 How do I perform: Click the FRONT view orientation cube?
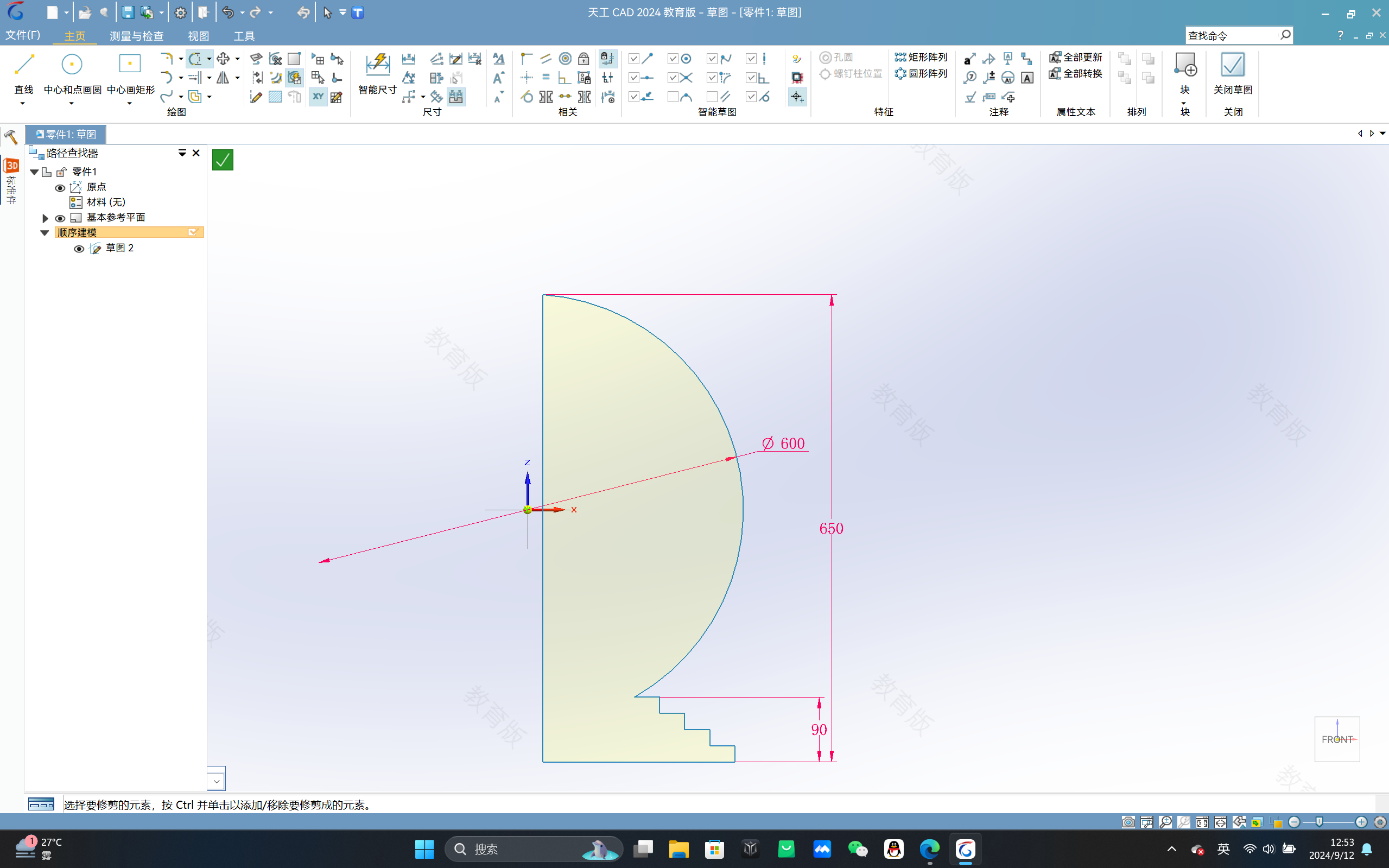pyautogui.click(x=1337, y=739)
